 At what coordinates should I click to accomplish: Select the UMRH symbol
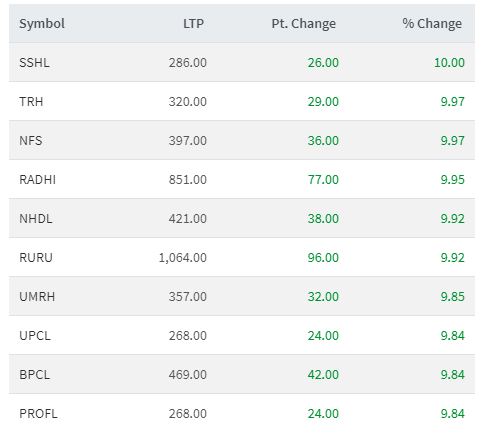(x=37, y=297)
